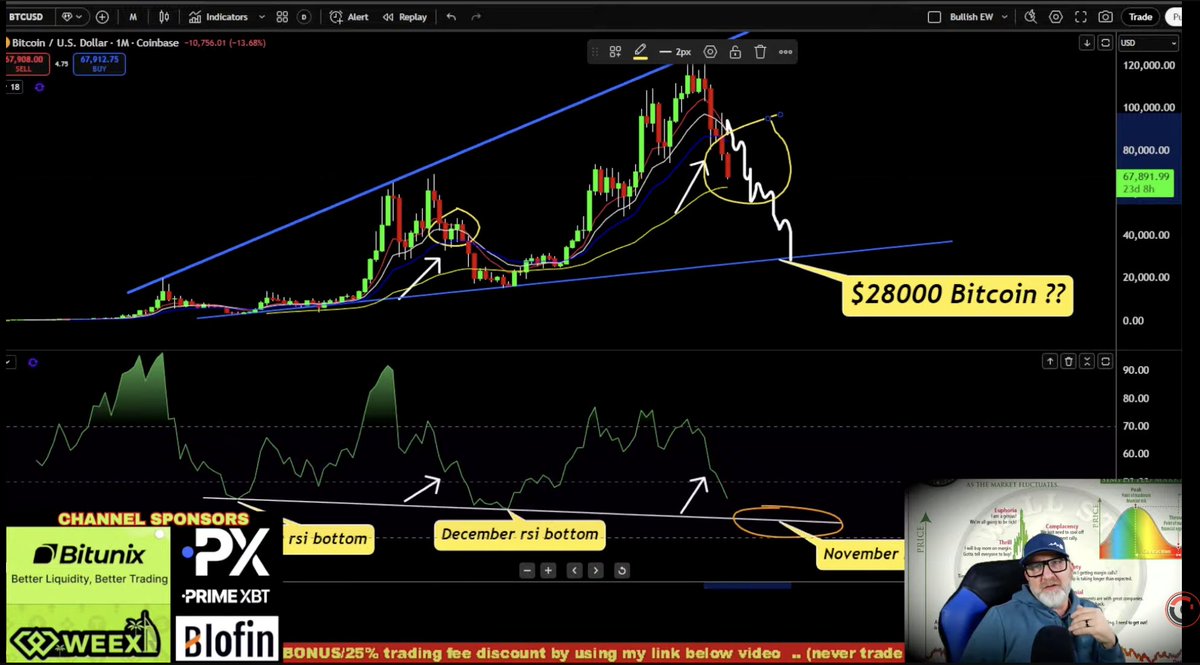The image size is (1200, 665).
Task: Open the yellow line color pencil tool
Action: [640, 52]
